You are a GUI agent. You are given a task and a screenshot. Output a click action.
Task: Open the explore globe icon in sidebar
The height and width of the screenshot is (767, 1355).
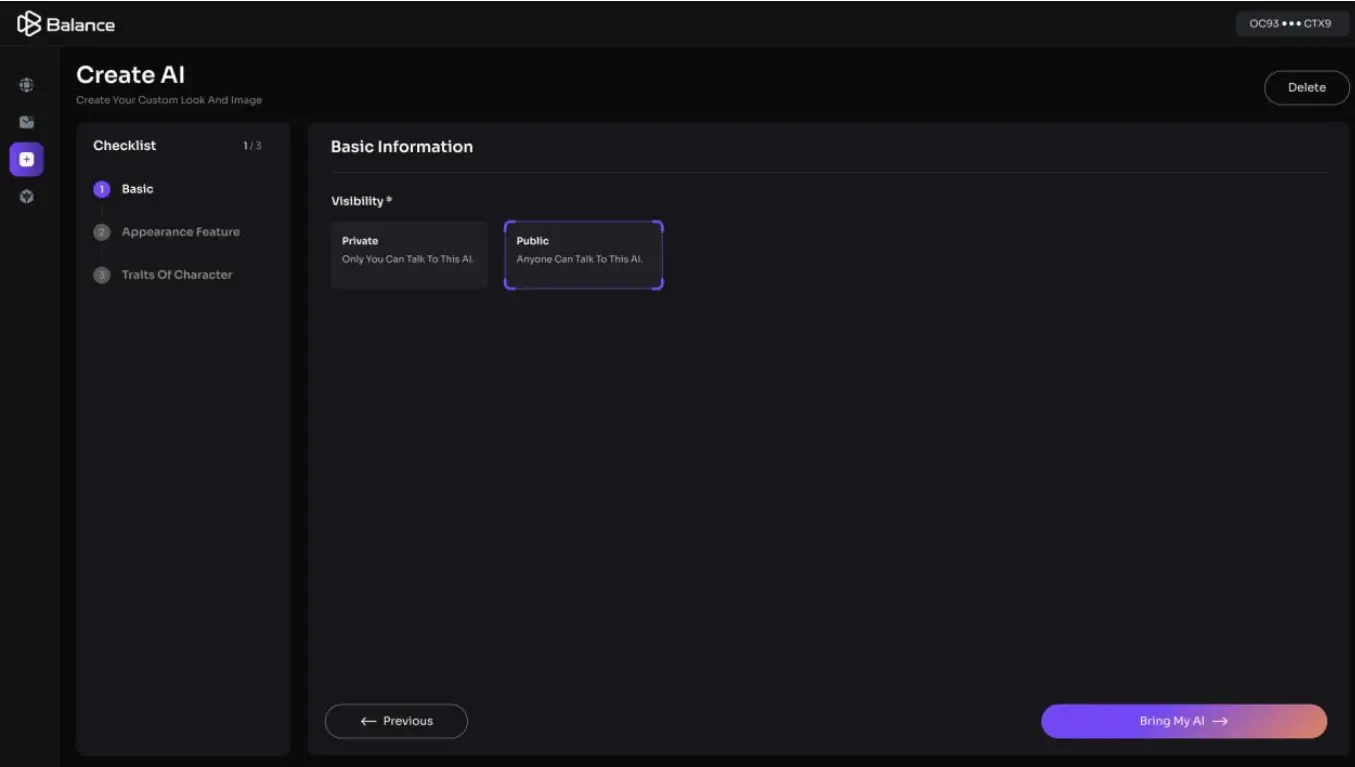26,84
